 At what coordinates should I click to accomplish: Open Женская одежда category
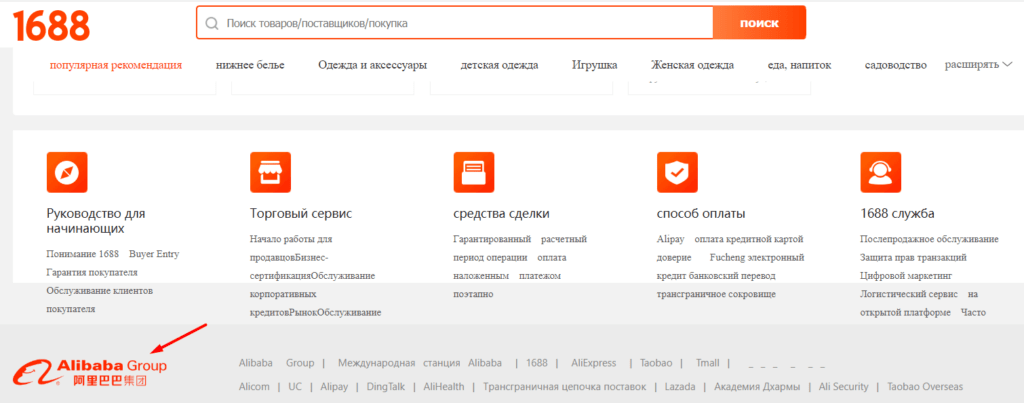[692, 65]
